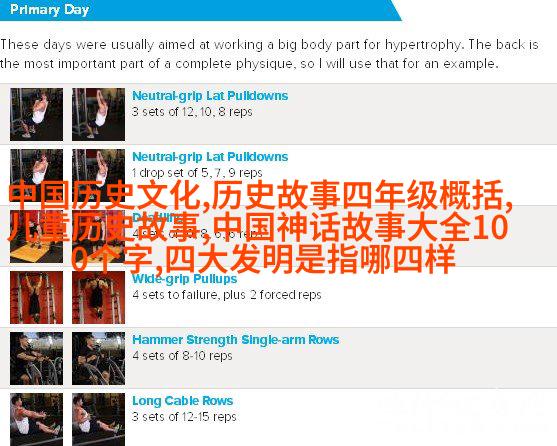Click the '3 sets of 12-15 reps' text
The image size is (557, 446).
click(184, 417)
